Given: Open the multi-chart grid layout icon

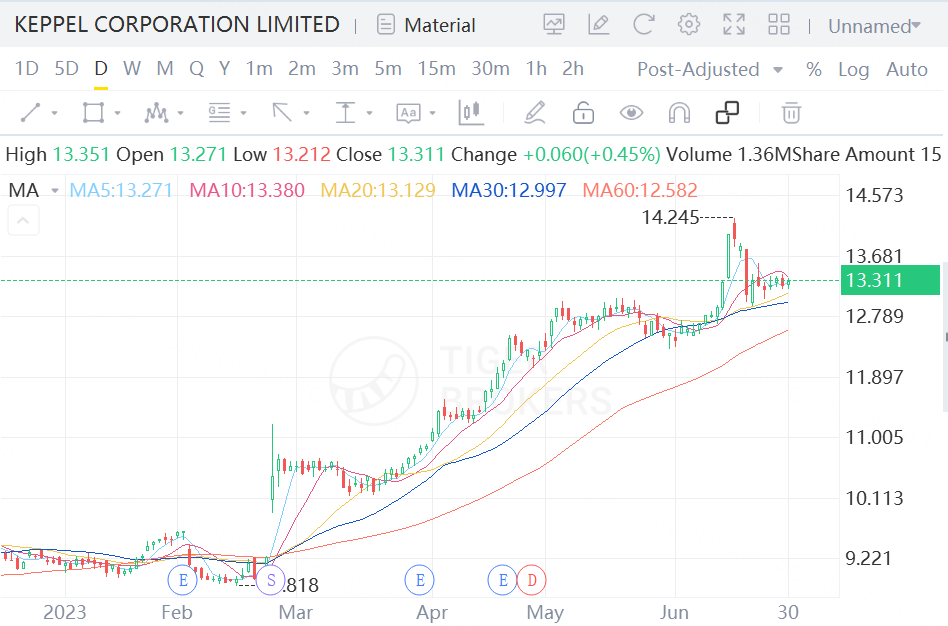Looking at the screenshot, I should click(x=779, y=25).
